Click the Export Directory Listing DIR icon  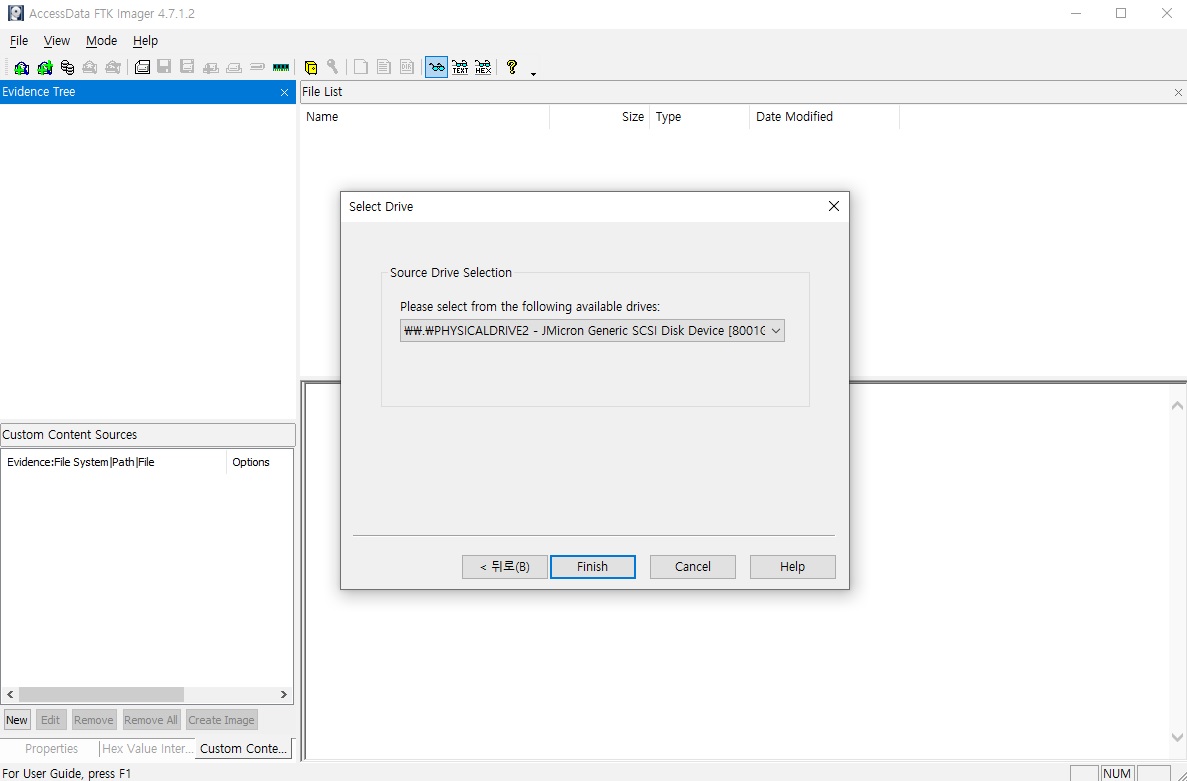407,67
